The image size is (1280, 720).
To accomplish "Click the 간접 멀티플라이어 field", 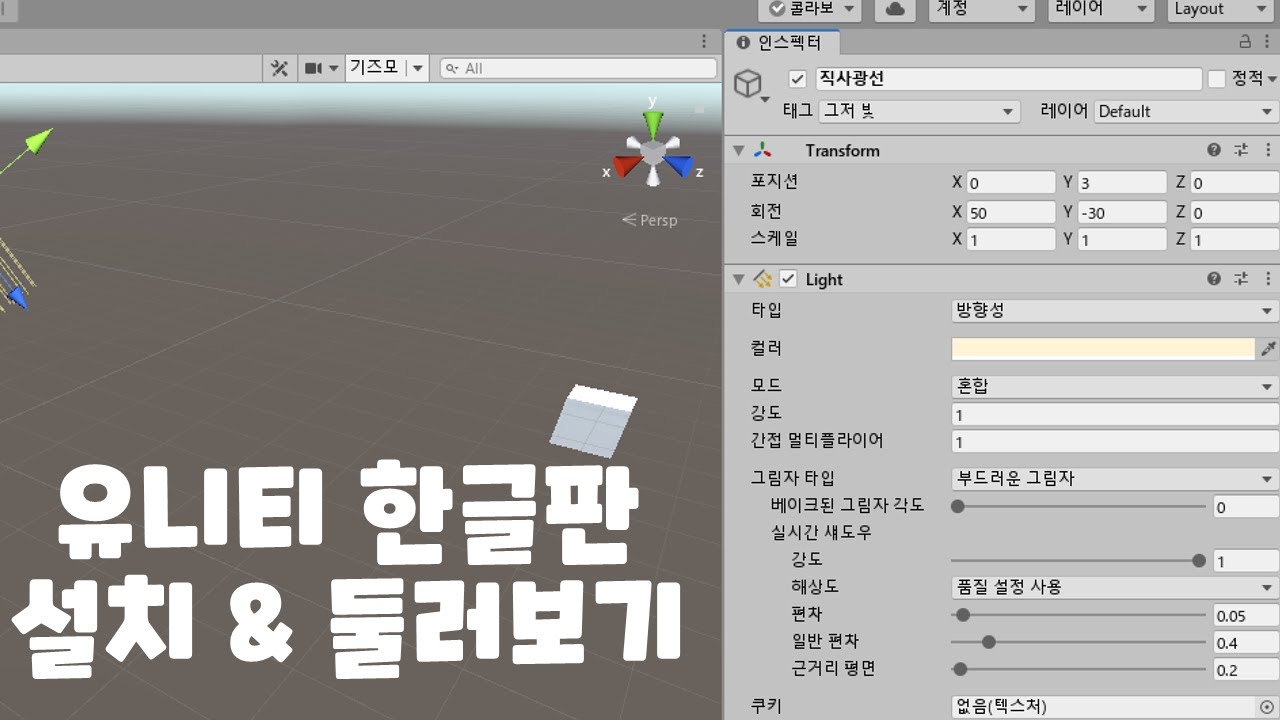I will pyautogui.click(x=1115, y=442).
